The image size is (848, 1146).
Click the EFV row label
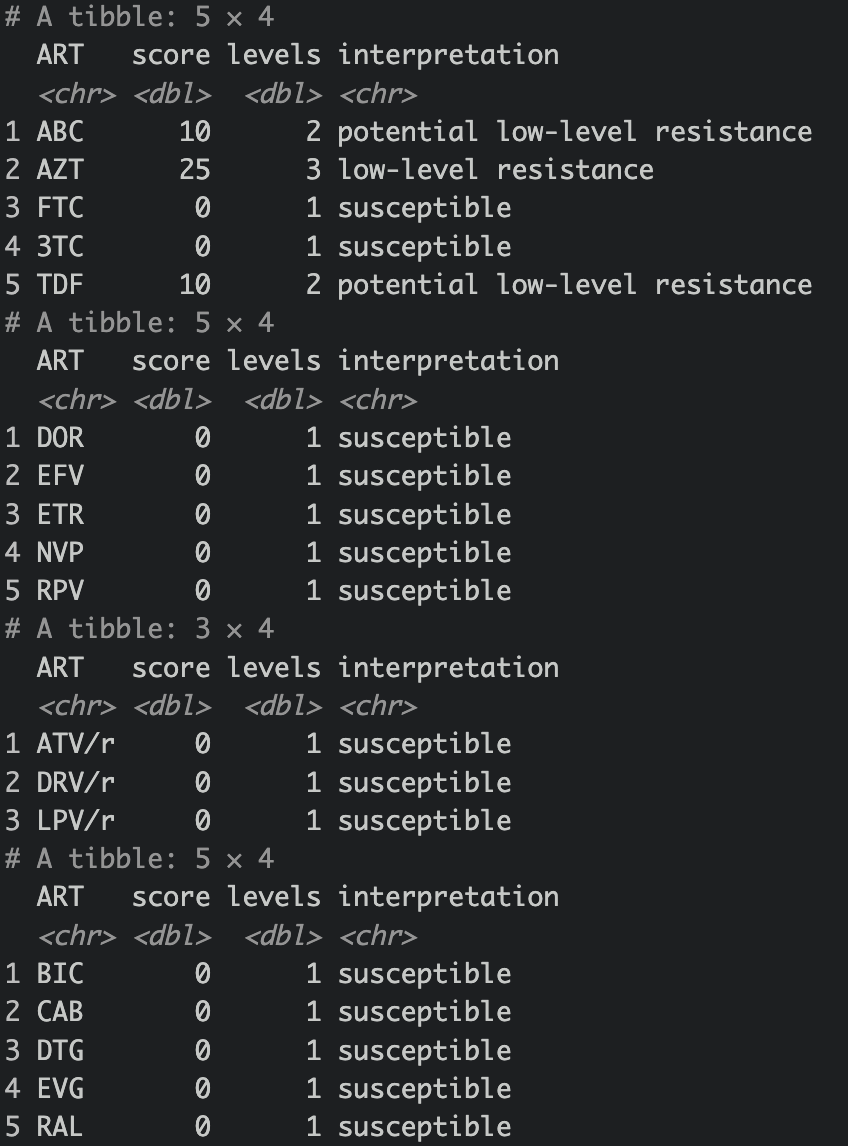[x=60, y=476]
